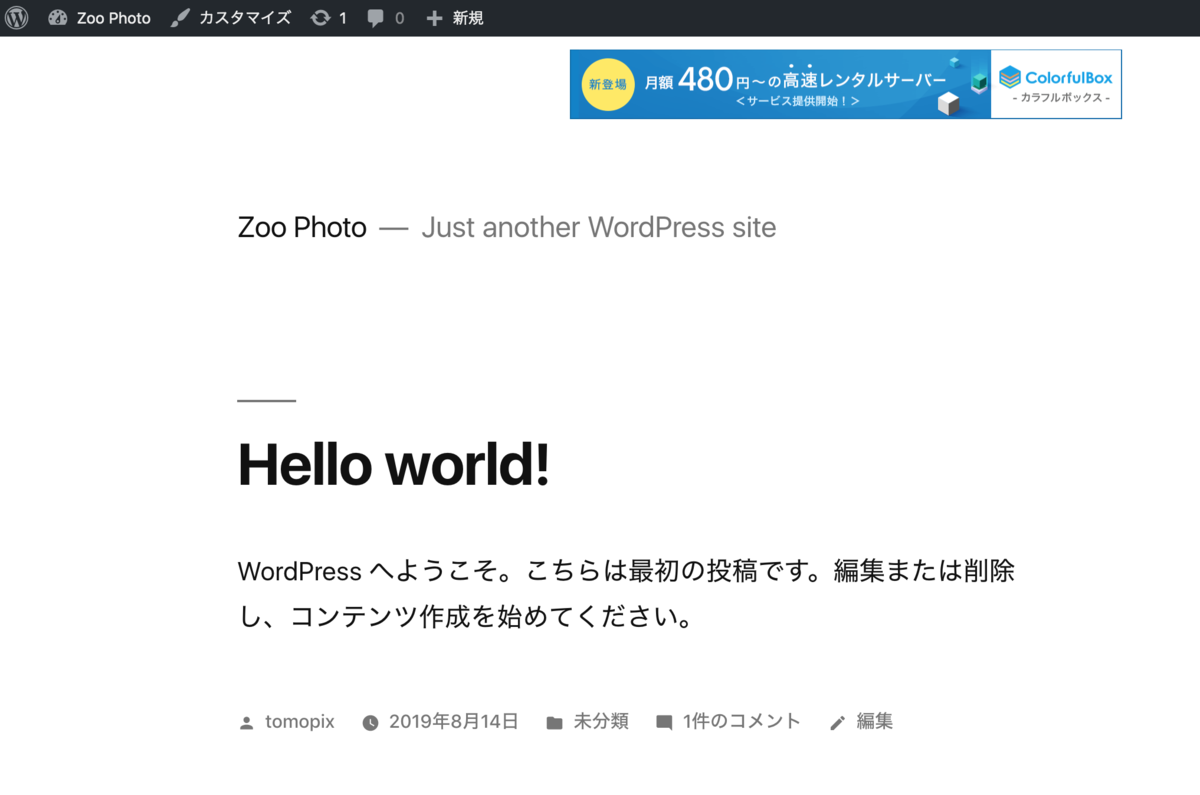Click the person icon beside tomopix
This screenshot has width=1200, height=795.
pos(246,721)
